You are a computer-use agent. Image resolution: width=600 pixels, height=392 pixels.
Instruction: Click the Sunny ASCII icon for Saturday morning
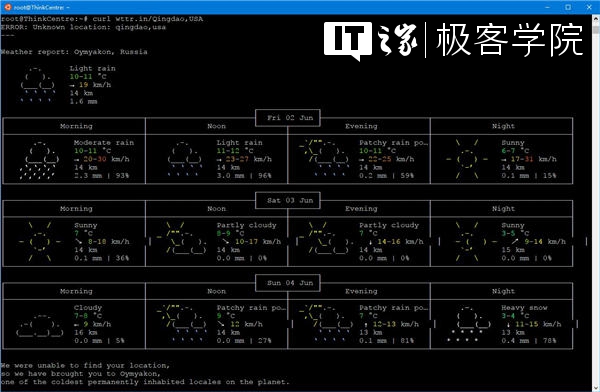pyautogui.click(x=40, y=242)
